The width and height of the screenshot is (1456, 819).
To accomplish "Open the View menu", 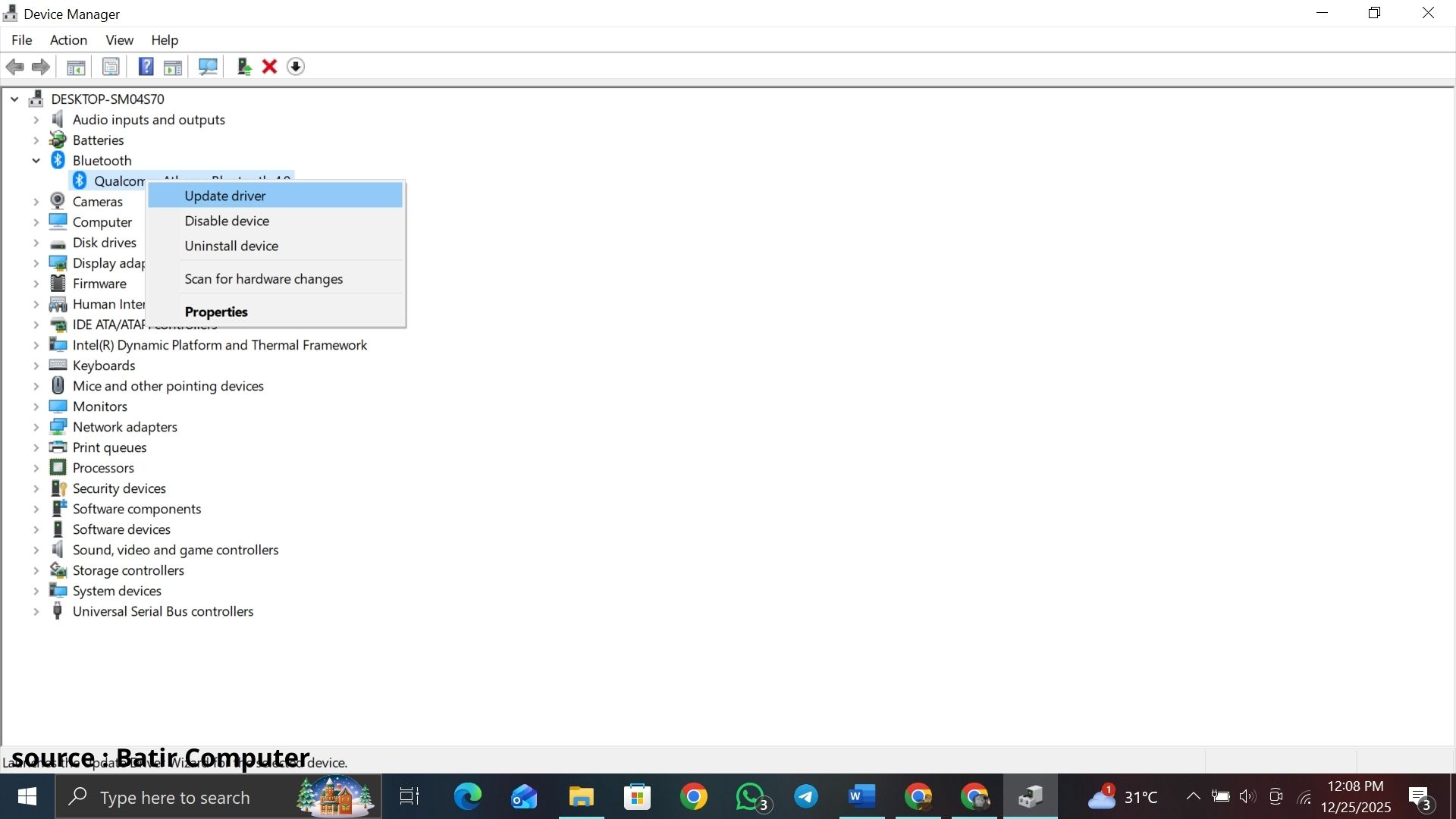I will (119, 40).
